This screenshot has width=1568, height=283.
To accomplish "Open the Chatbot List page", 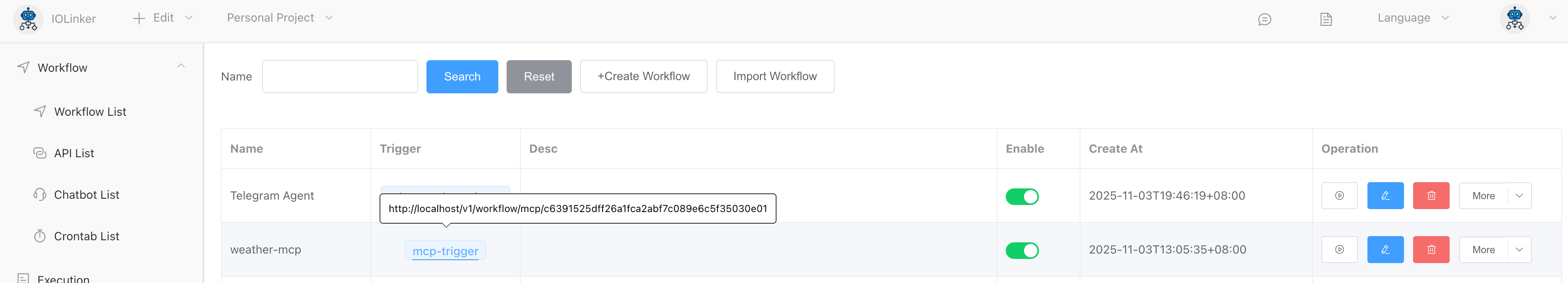I will coord(86,195).
